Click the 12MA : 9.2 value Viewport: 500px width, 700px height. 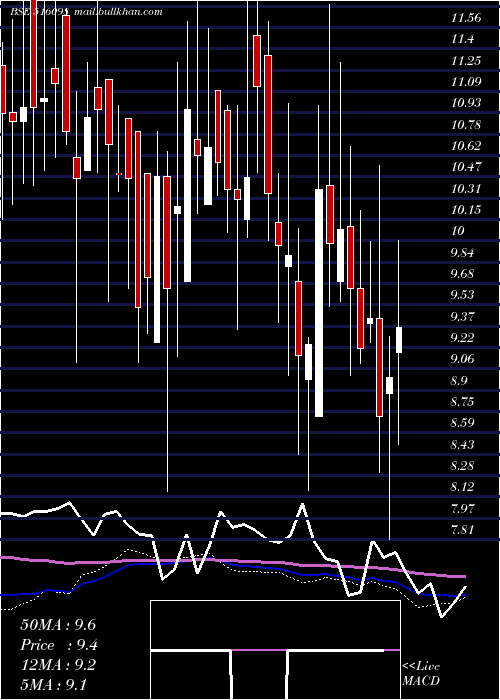click(x=58, y=665)
